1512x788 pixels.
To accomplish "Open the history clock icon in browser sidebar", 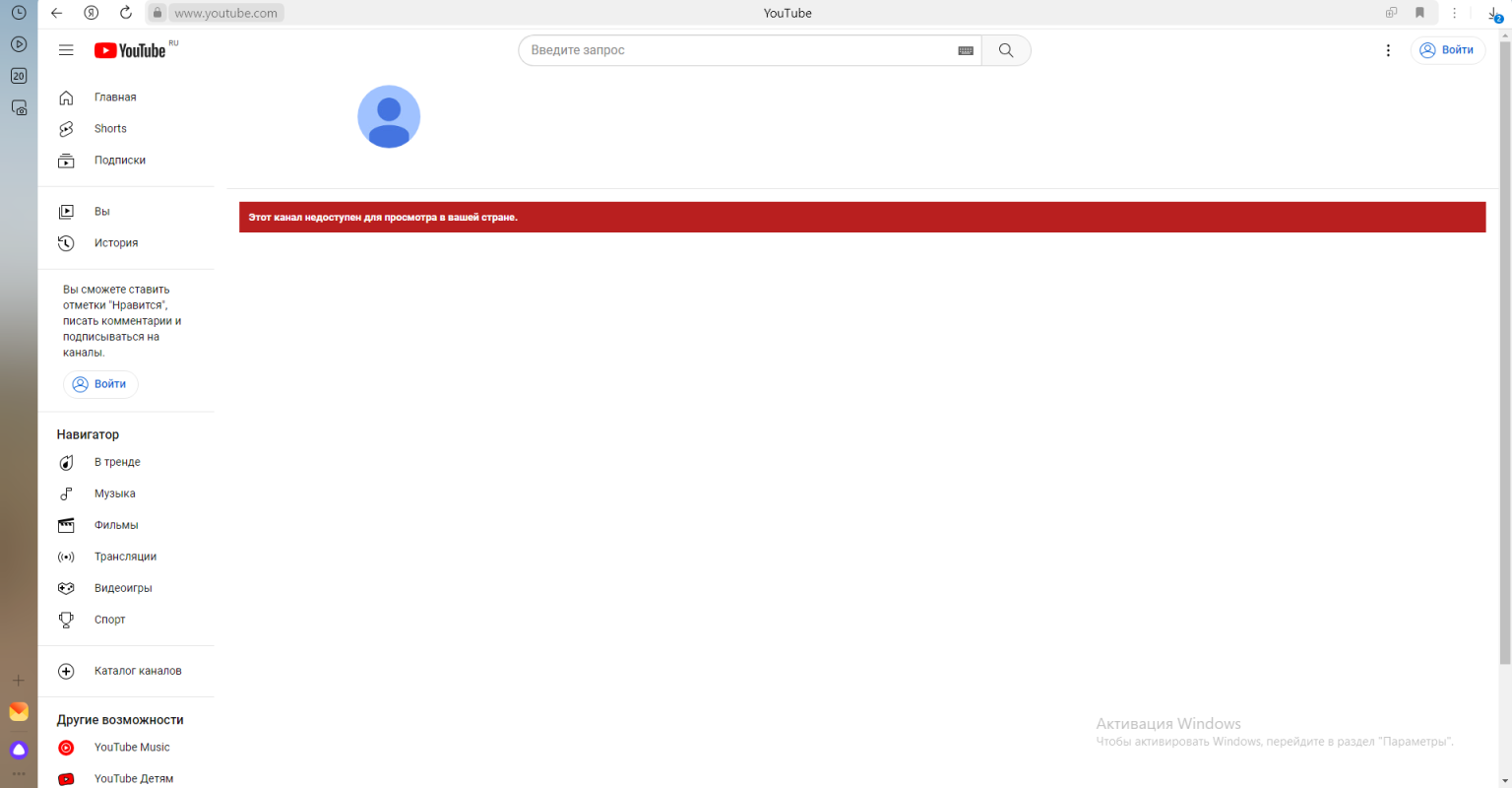I will [19, 13].
